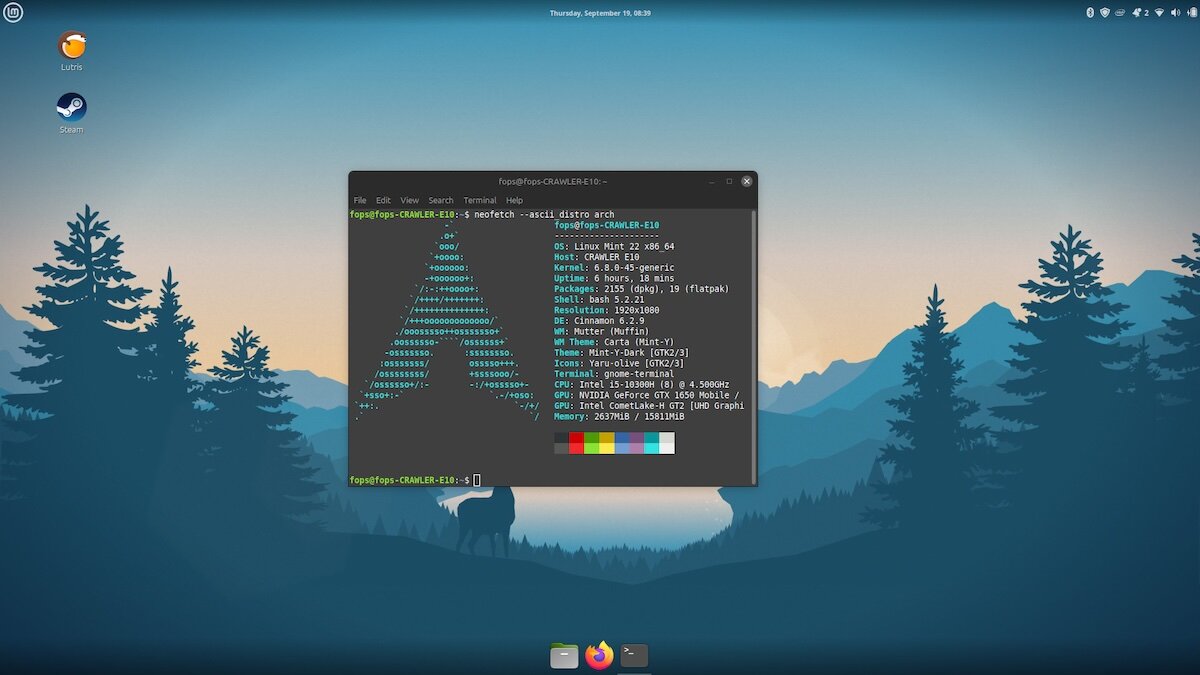Open the Linux Mint menu icon

(13, 13)
